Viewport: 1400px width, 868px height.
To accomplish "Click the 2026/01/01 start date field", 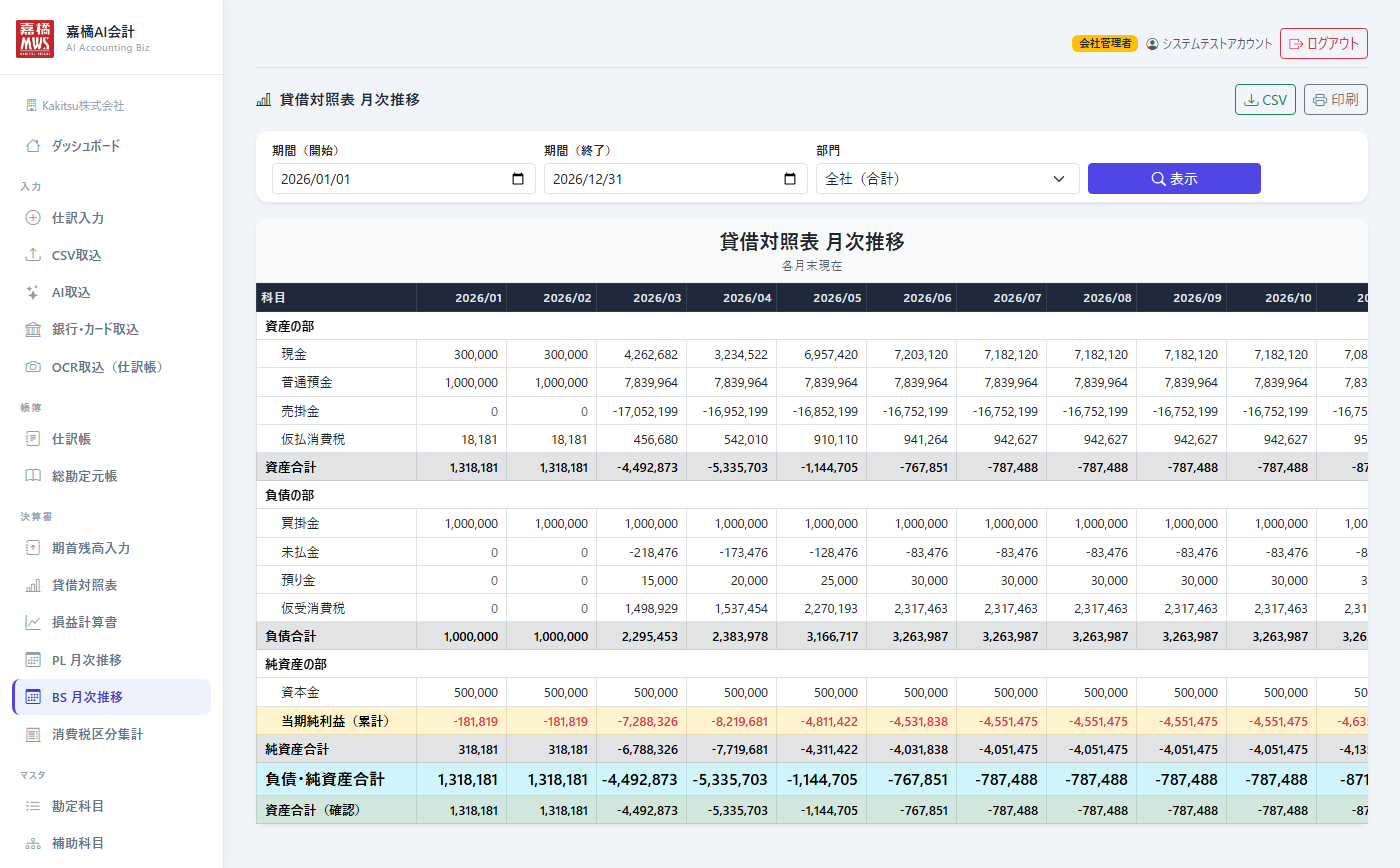I will coord(404,179).
